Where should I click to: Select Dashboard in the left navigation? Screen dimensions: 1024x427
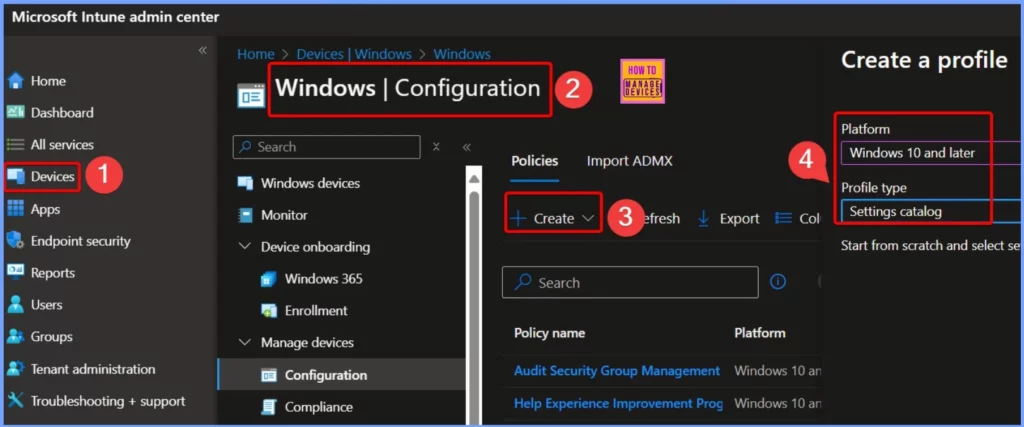[x=62, y=113]
